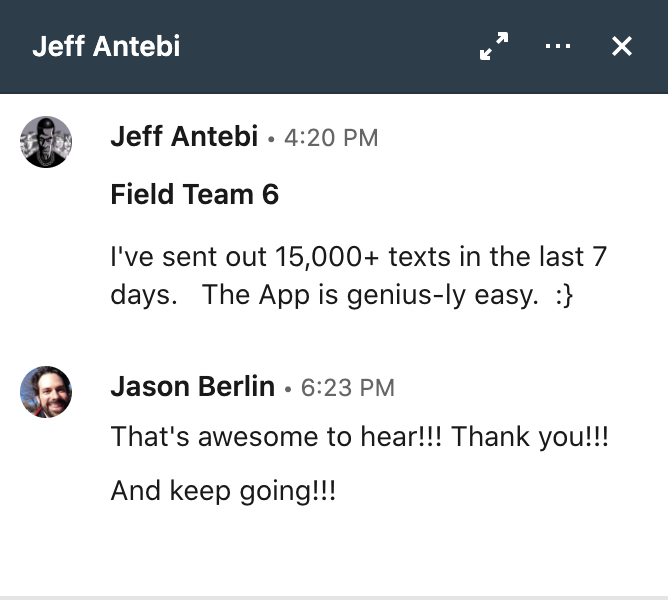
Task: Select the Field Team 6 subject line
Action: pos(195,194)
